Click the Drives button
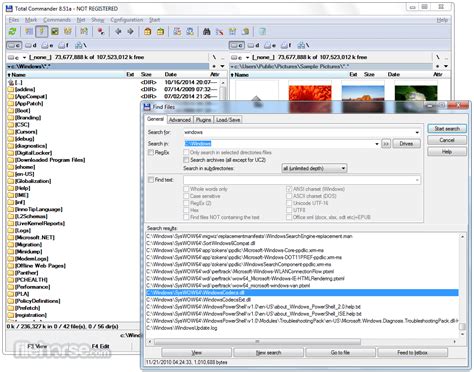 406,144
